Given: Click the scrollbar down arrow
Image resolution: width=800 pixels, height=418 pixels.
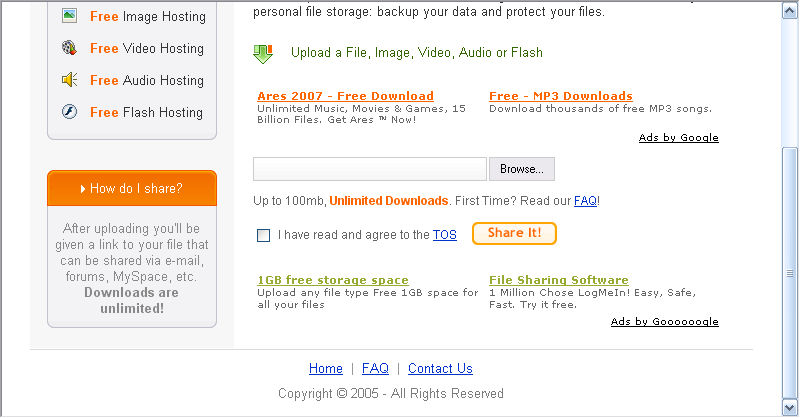Looking at the screenshot, I should [790, 407].
